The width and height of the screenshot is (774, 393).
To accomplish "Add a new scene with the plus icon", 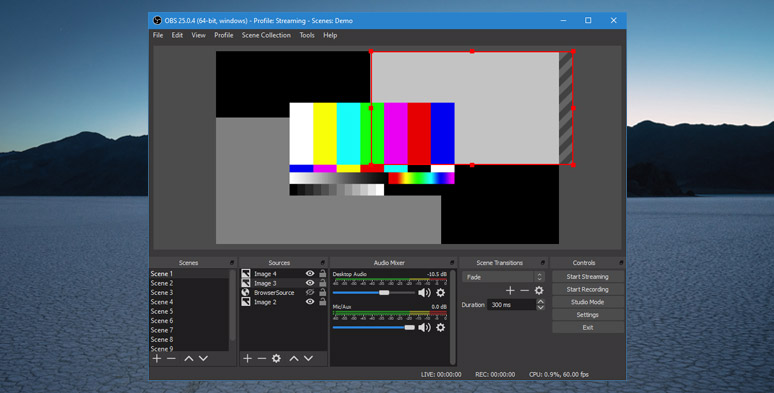I will pos(157,358).
